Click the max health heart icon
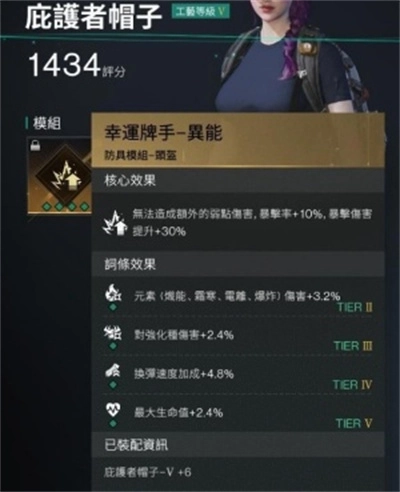Image resolution: width=400 pixels, height=492 pixels. pyautogui.click(x=113, y=410)
